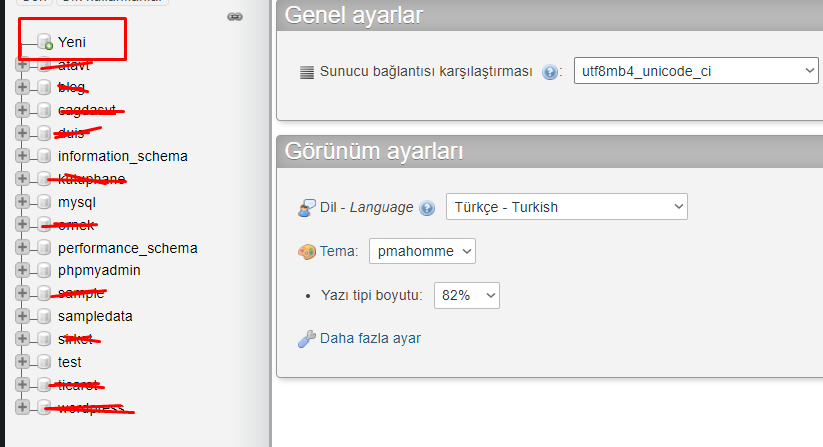Click the wrench icon for Daha fazla ayar
This screenshot has height=447, width=823.
click(307, 339)
